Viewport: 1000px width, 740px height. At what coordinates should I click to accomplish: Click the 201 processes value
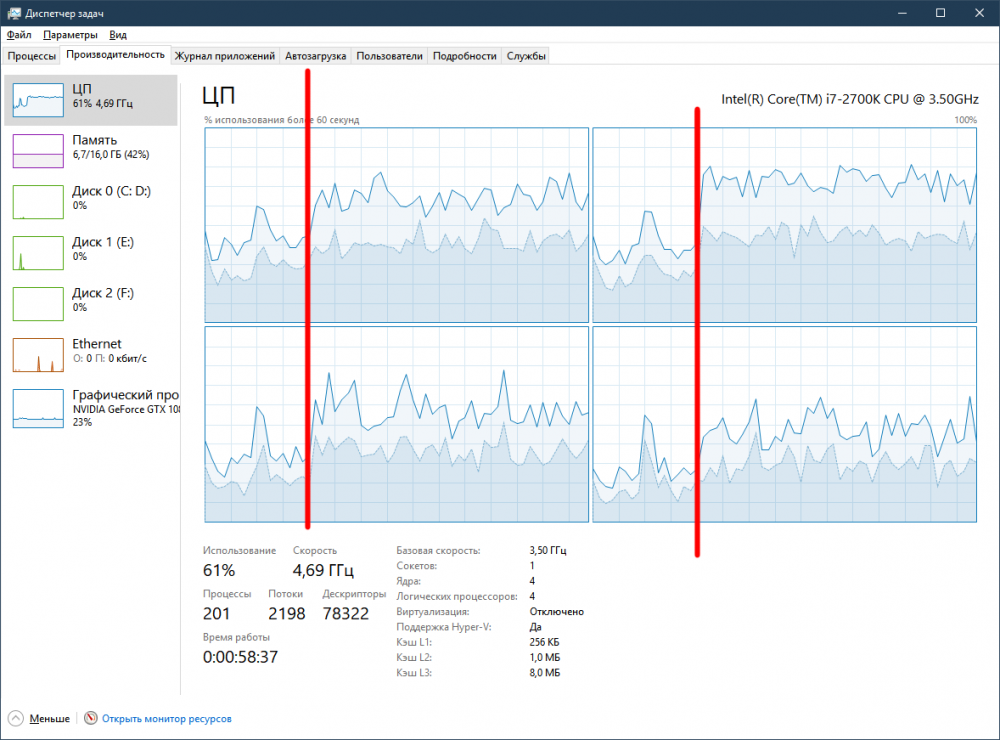click(216, 614)
